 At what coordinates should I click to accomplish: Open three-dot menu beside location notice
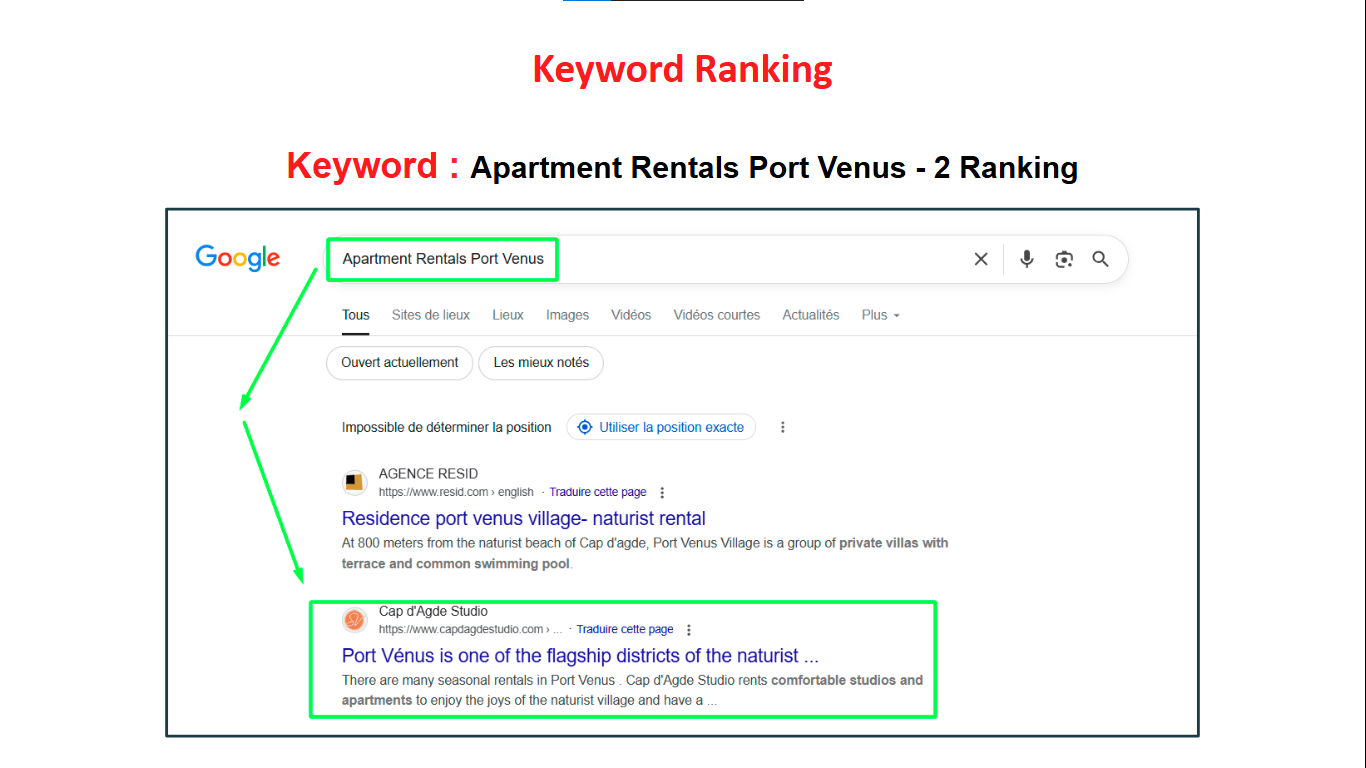click(782, 427)
